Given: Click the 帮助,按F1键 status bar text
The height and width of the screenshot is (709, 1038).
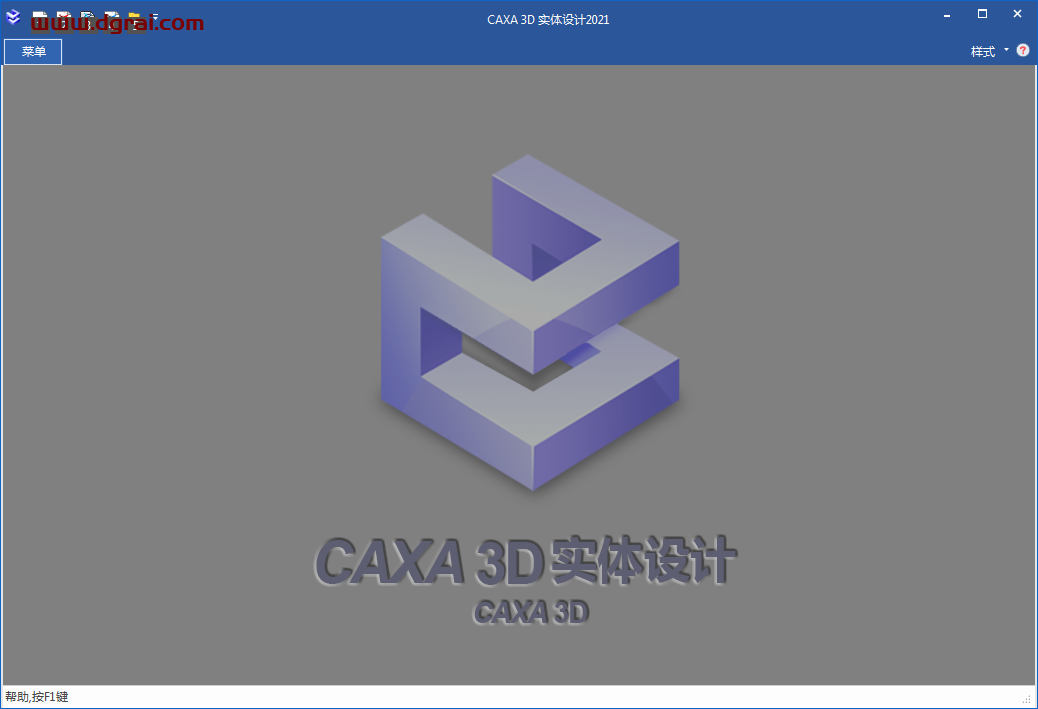Looking at the screenshot, I should [36, 696].
